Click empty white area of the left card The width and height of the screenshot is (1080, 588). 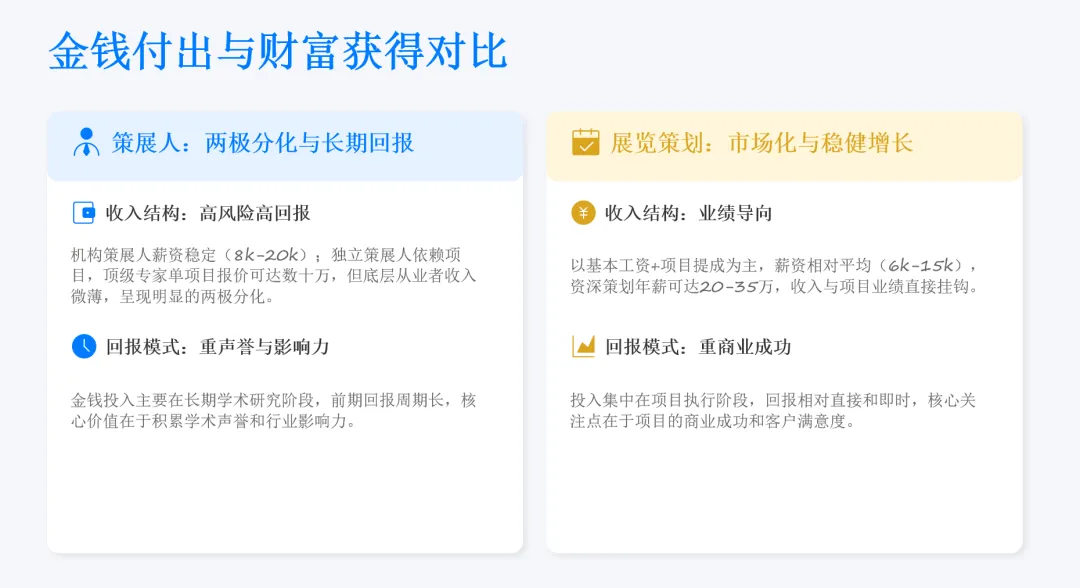(x=285, y=492)
